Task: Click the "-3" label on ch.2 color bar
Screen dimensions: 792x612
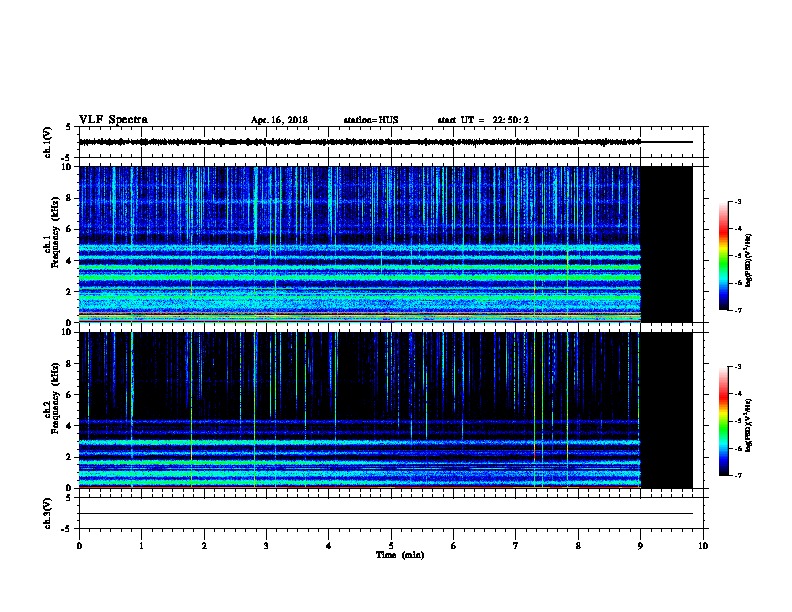Action: pyautogui.click(x=737, y=367)
